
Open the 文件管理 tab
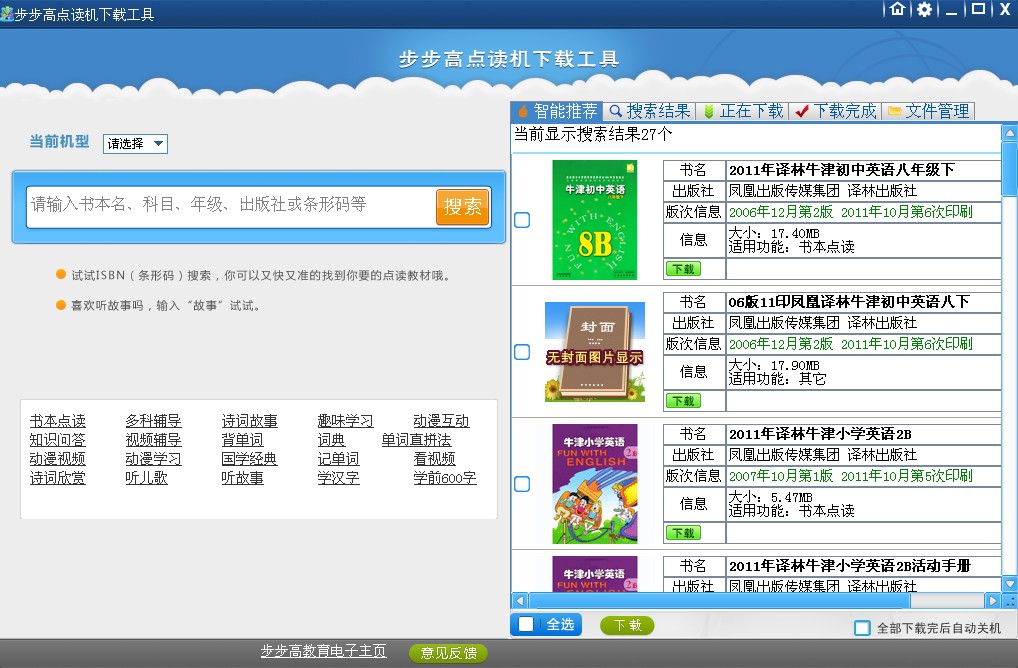coord(928,111)
